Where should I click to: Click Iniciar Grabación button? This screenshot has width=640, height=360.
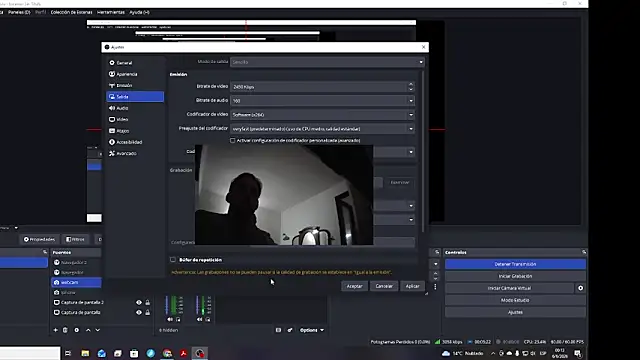515,276
